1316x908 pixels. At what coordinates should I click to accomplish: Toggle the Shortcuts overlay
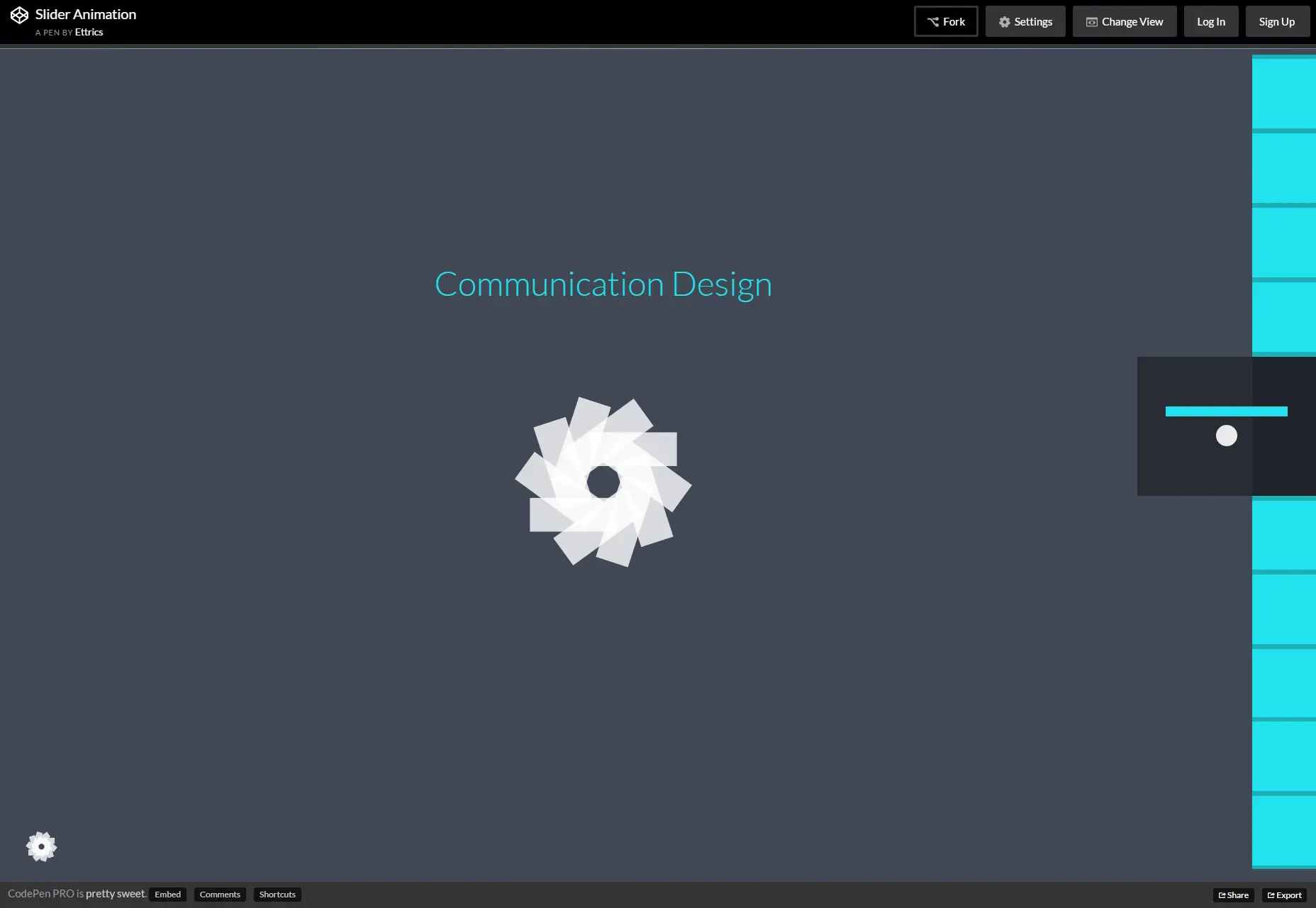click(x=277, y=895)
